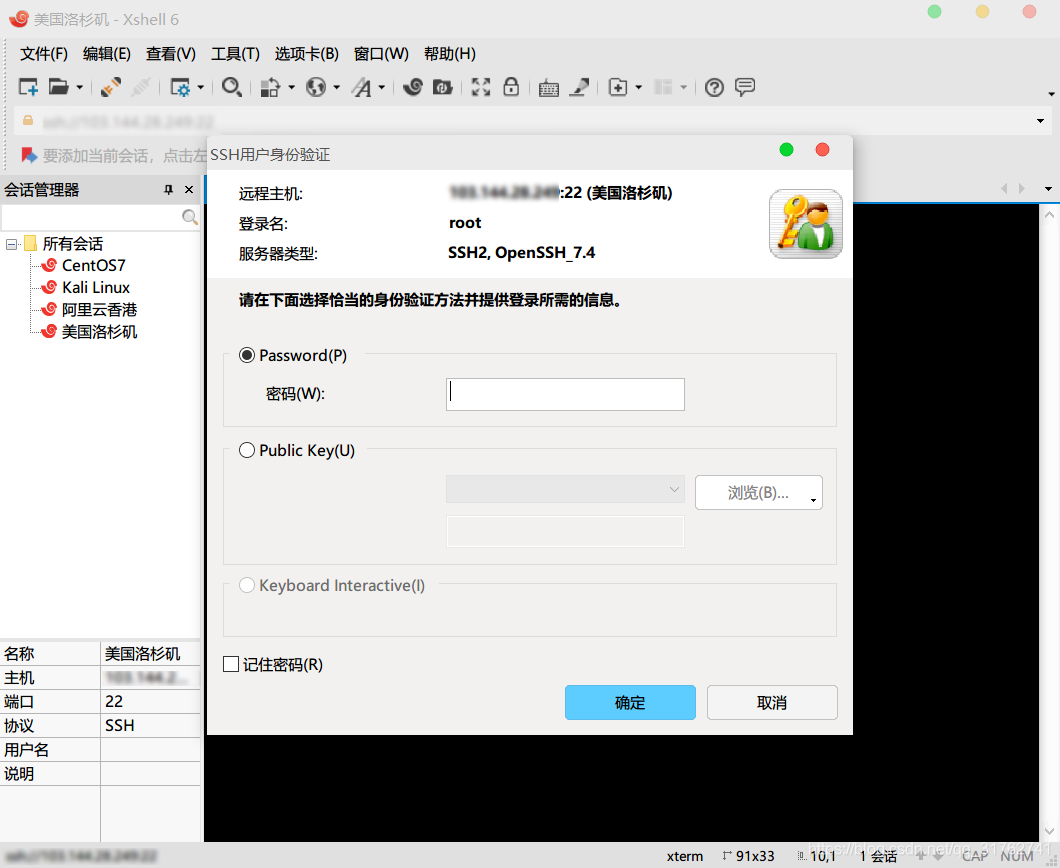Click the 端口 value 22 cell
This screenshot has height=868, width=1060.
coord(150,702)
